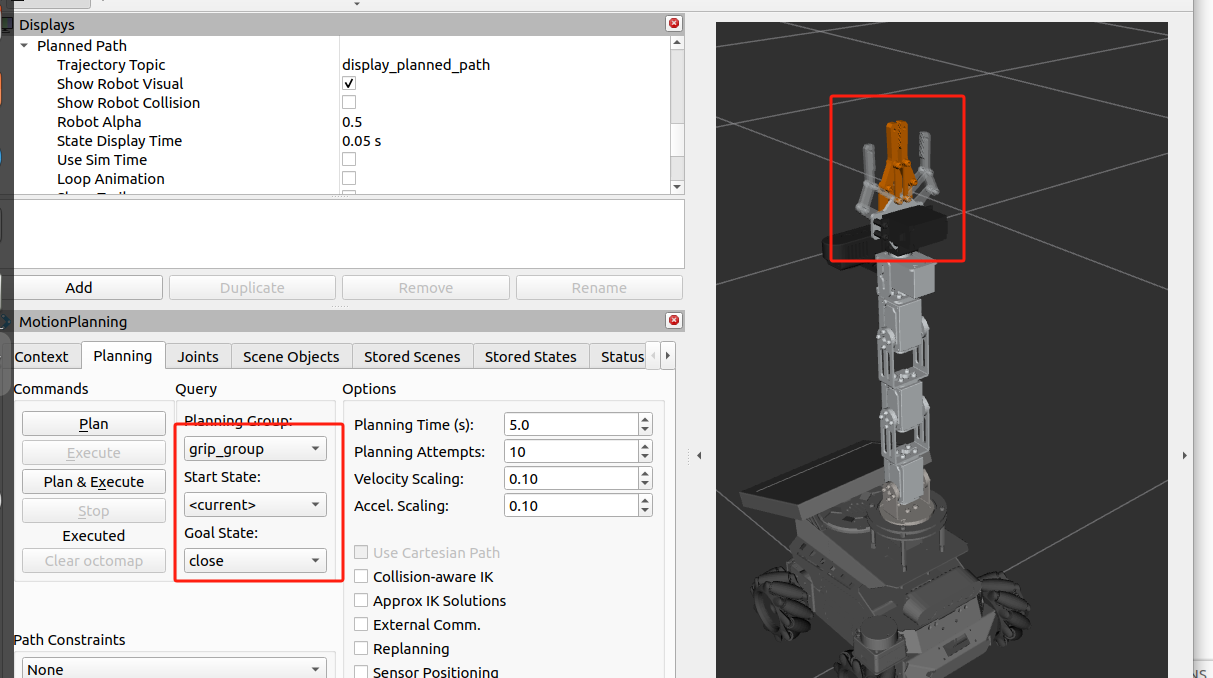Decrease Accel. Scaling with the down arrow
Image resolution: width=1213 pixels, height=678 pixels.
point(645,511)
